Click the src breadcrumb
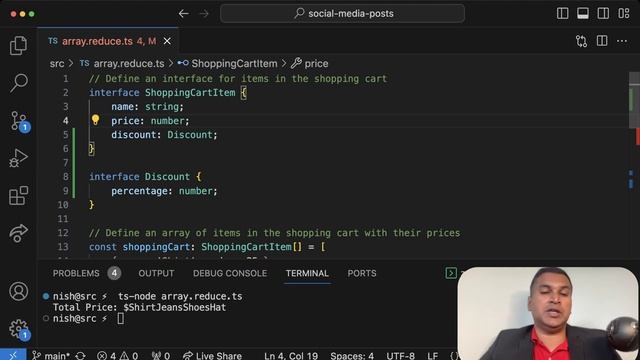640x360 pixels. pos(57,64)
